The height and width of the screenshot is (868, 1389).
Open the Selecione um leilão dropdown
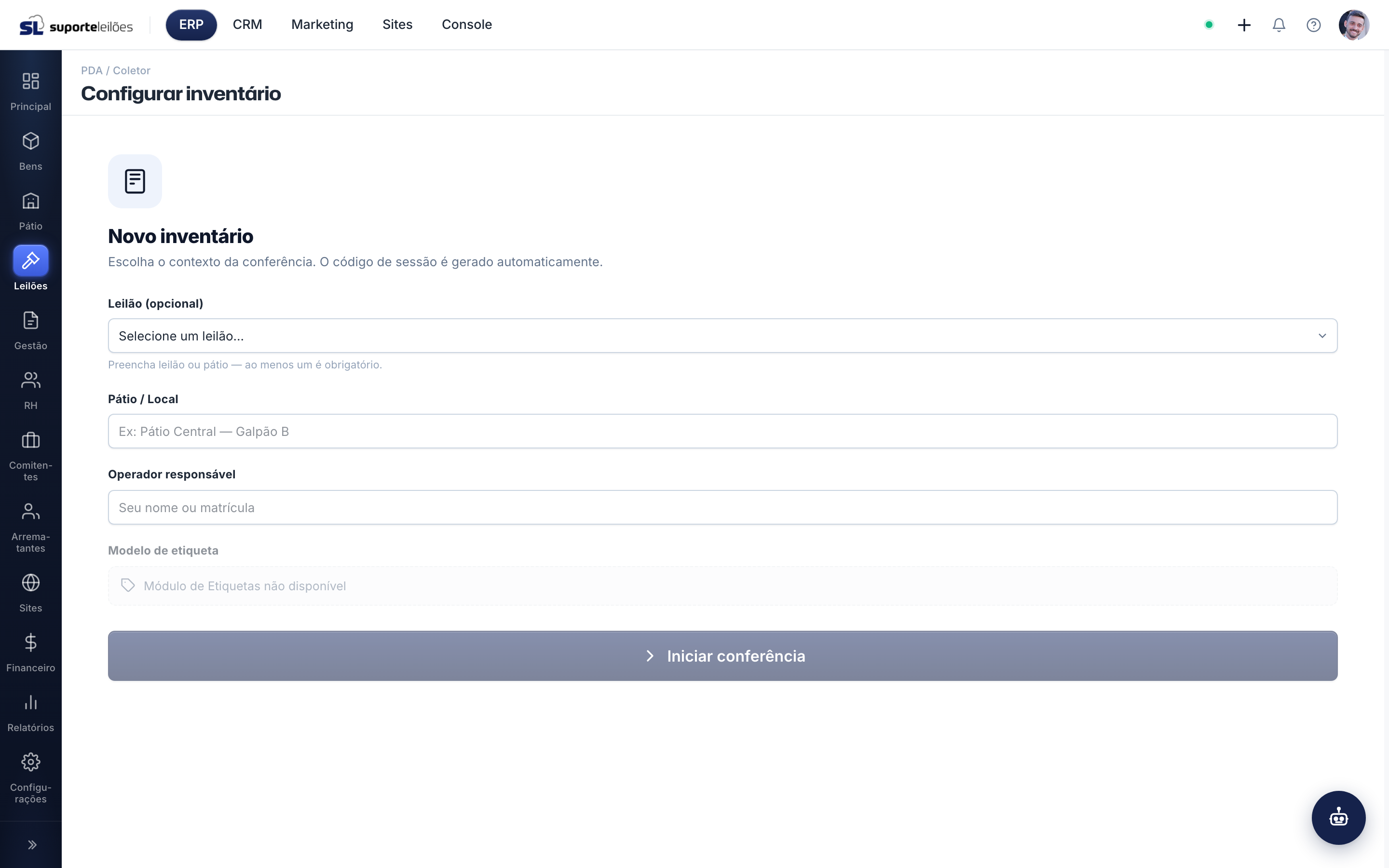722,336
